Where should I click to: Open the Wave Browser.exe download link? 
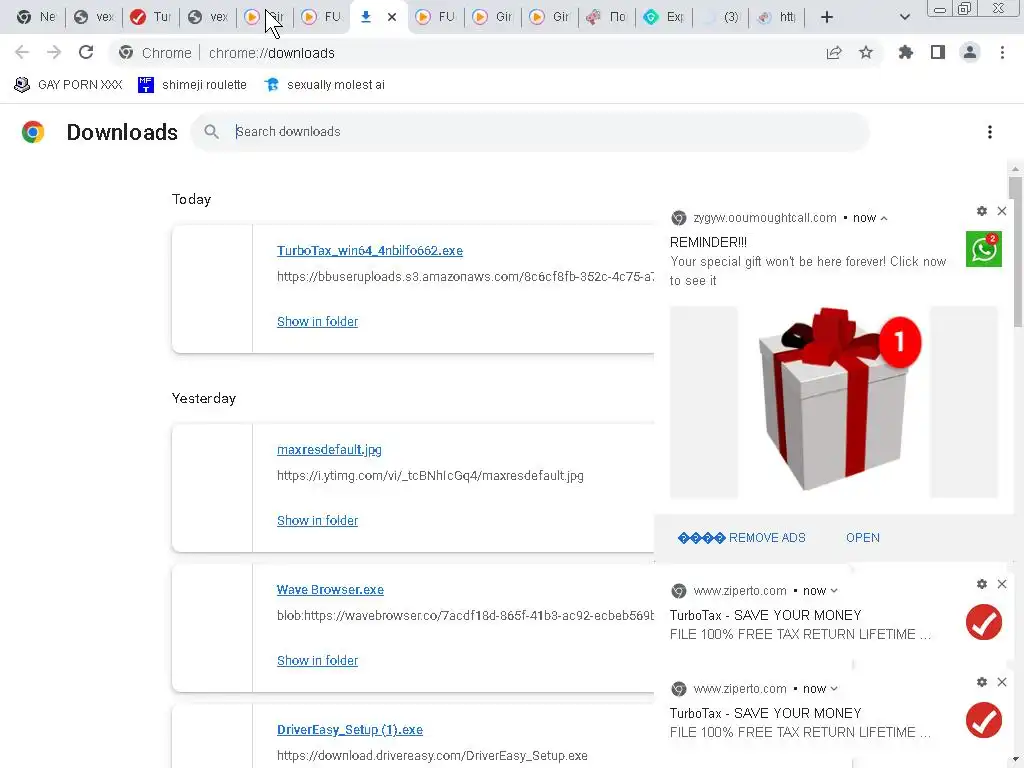330,590
